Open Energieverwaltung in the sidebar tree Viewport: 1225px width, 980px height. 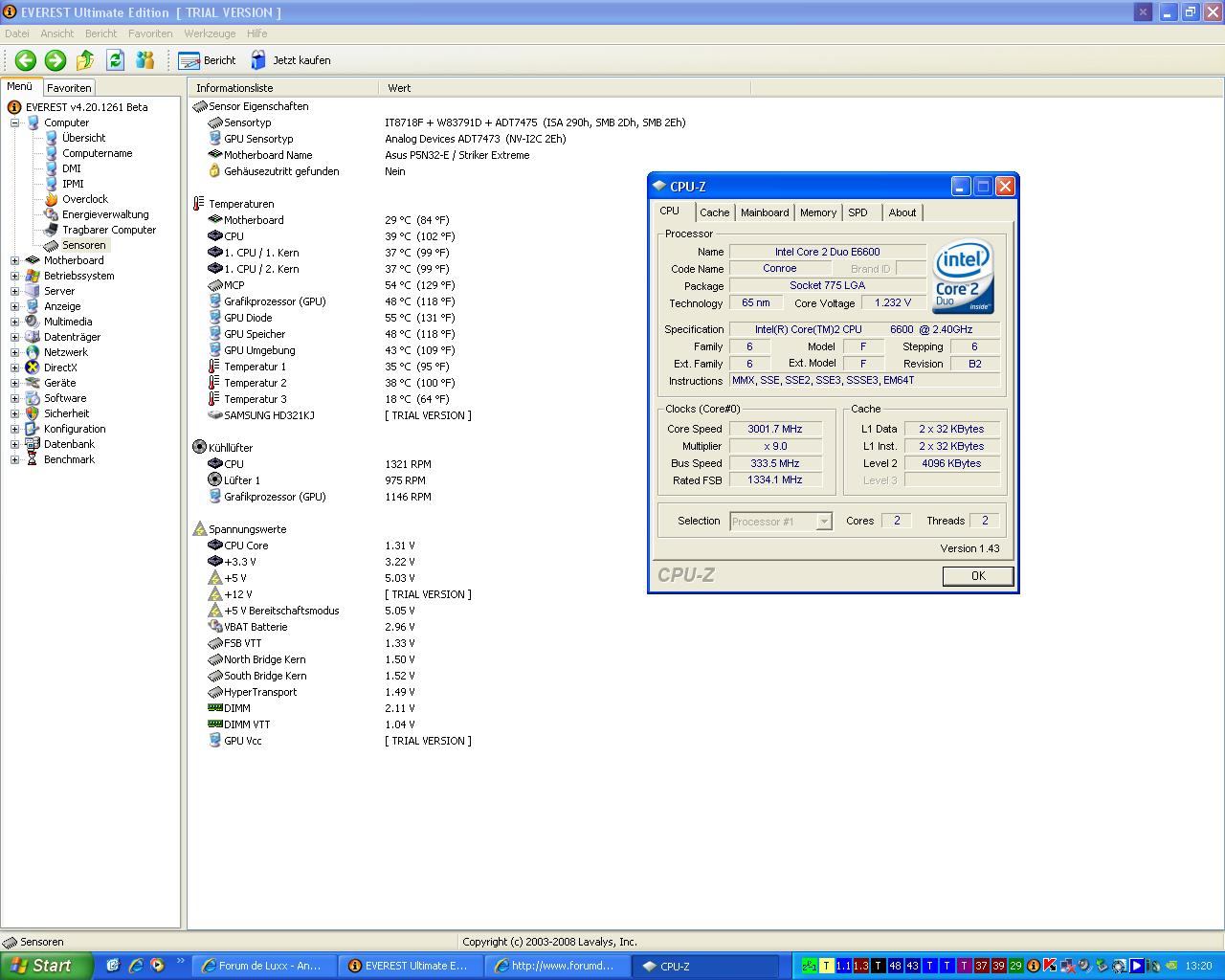(104, 214)
